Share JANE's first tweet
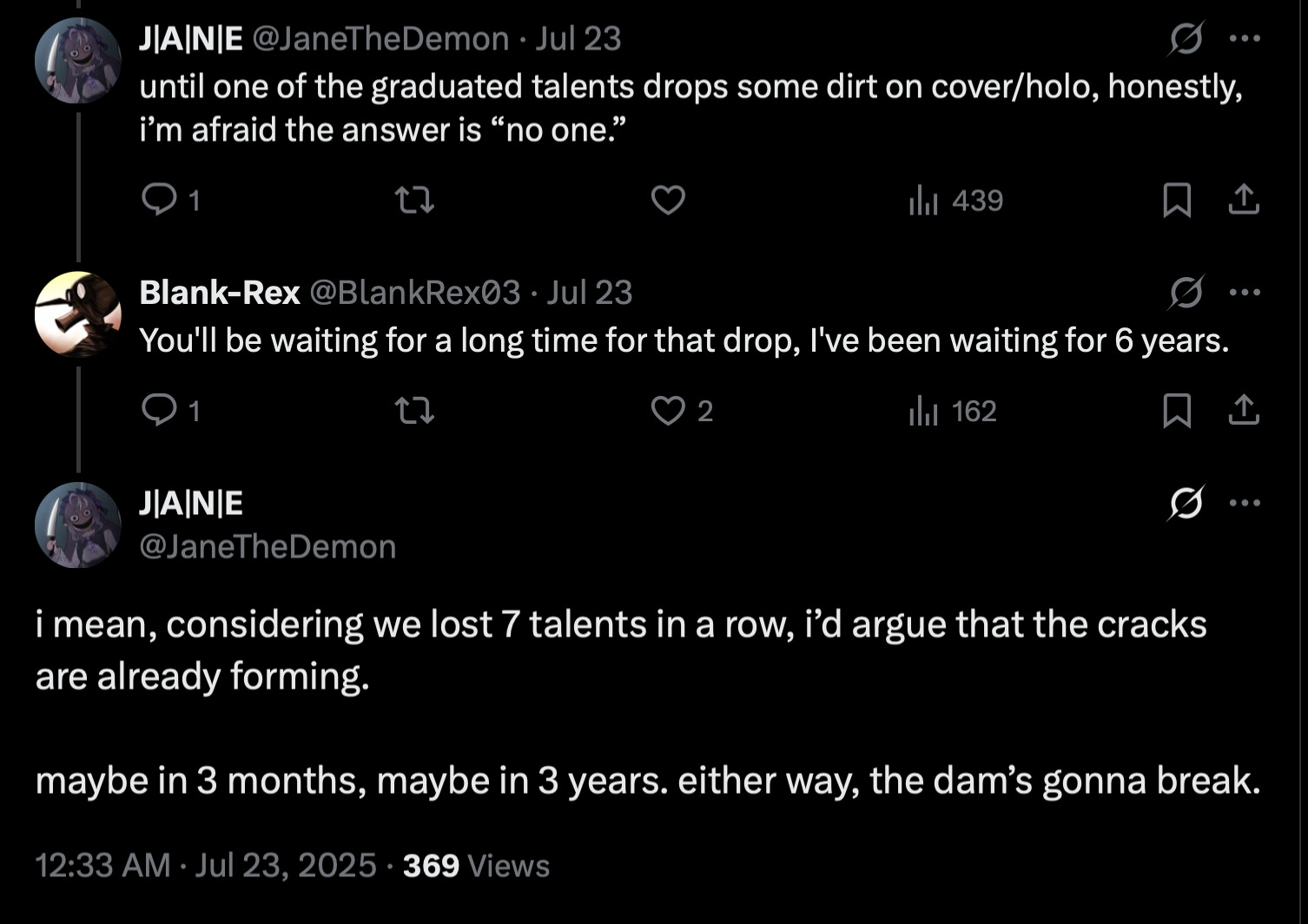 coord(1244,201)
